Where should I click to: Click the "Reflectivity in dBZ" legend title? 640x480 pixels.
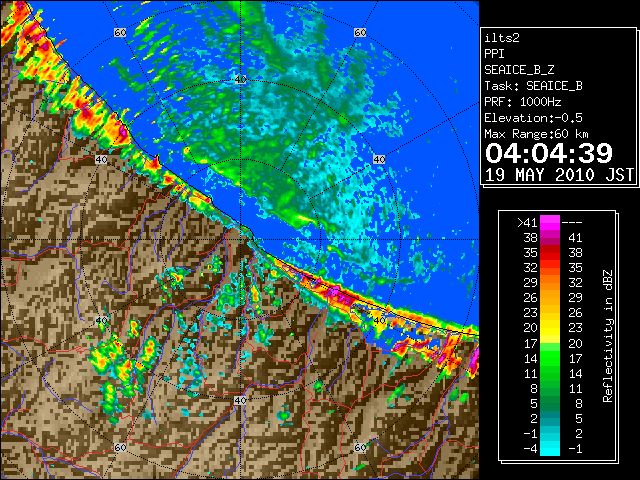coord(607,336)
